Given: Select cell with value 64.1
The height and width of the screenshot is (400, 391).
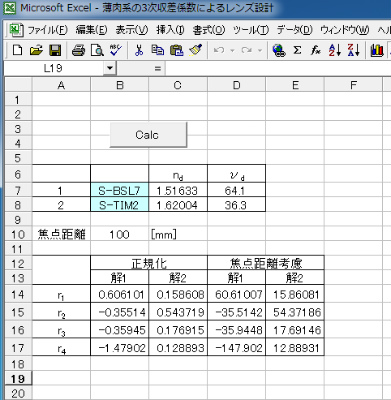Looking at the screenshot, I should (236, 190).
